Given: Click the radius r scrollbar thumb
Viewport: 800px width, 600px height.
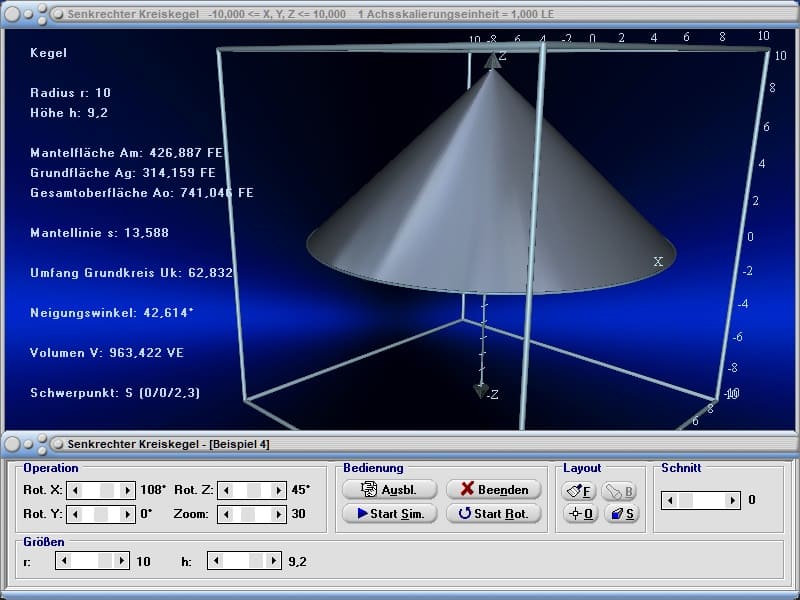Looking at the screenshot, I should (106, 561).
